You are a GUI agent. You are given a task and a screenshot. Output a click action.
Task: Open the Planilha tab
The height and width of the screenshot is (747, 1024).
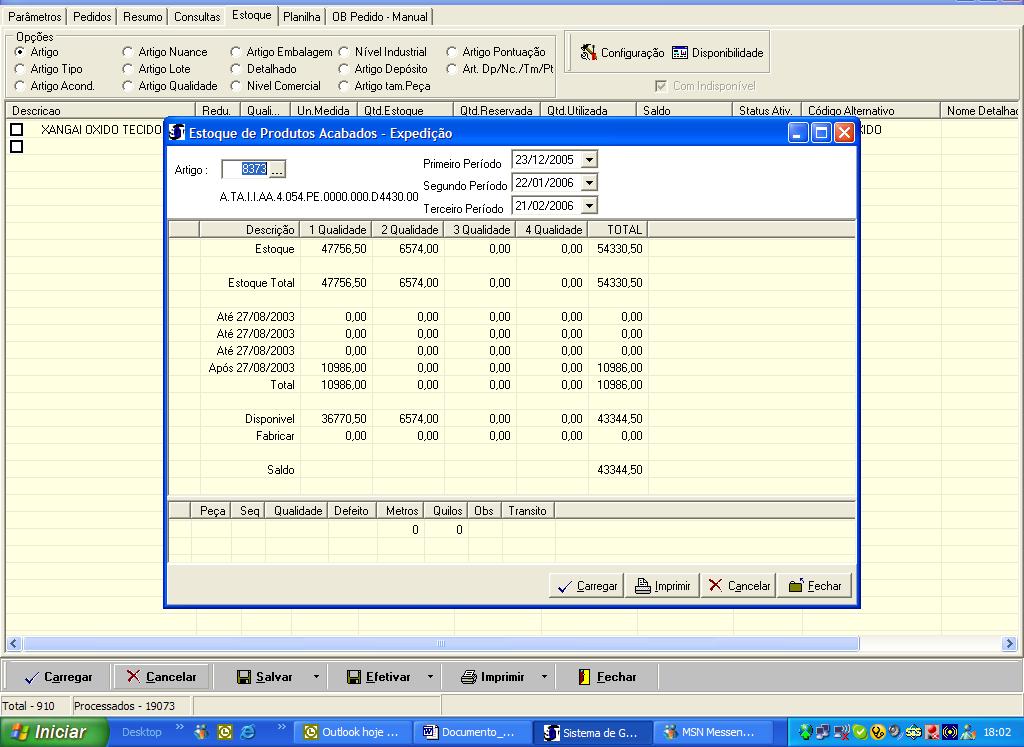301,17
